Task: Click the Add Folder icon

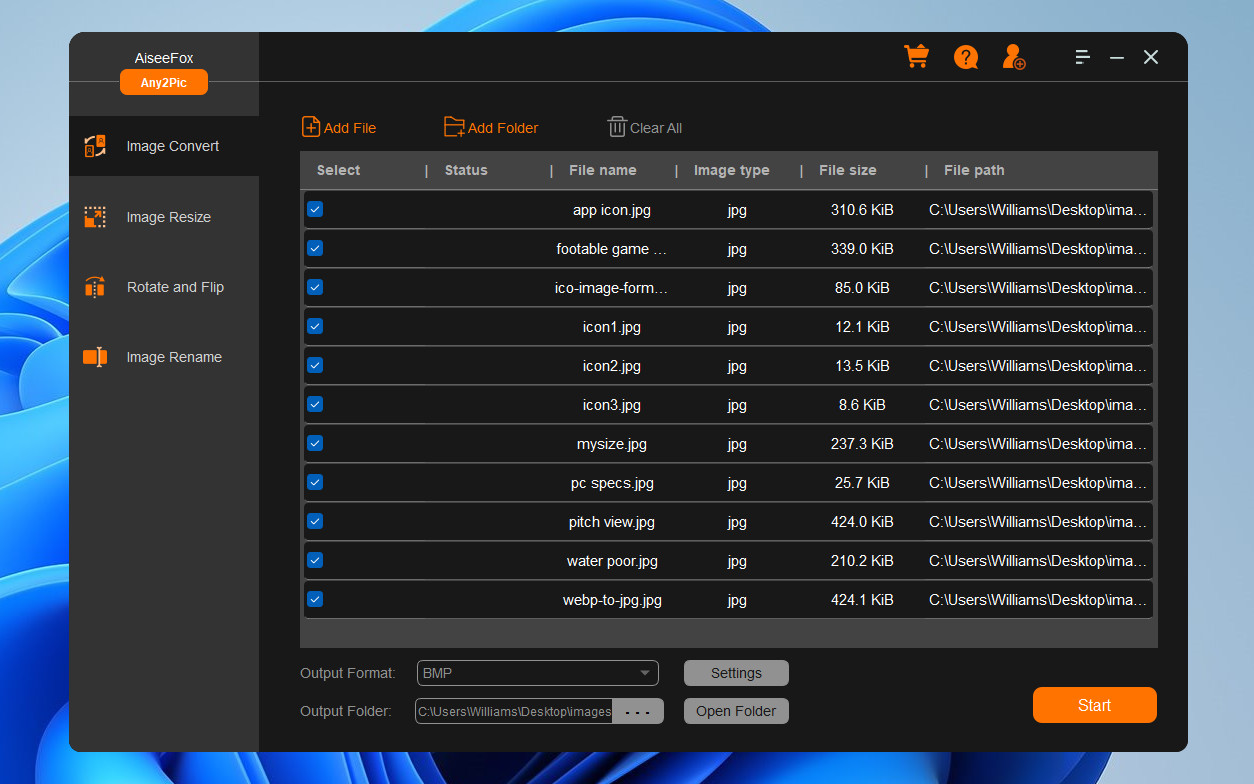Action: 454,127
